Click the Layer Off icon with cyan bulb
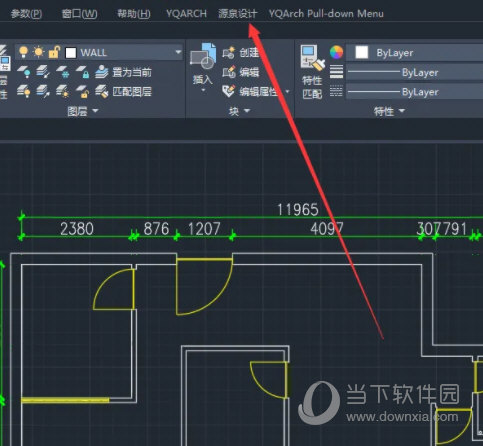The height and width of the screenshot is (446, 483). click(24, 72)
